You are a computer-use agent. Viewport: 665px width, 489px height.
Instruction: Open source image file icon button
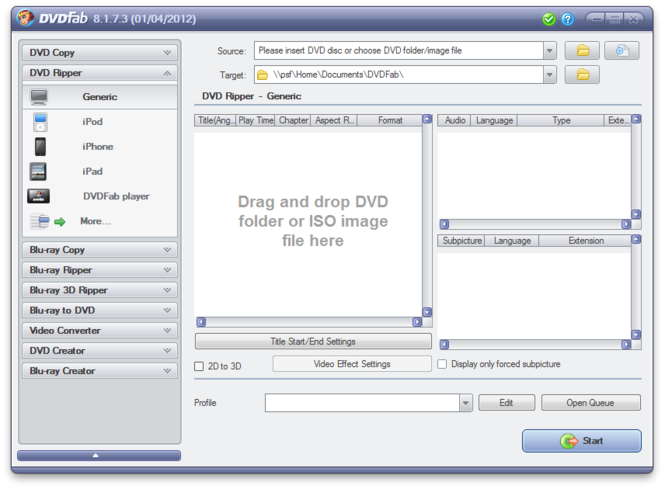click(622, 51)
